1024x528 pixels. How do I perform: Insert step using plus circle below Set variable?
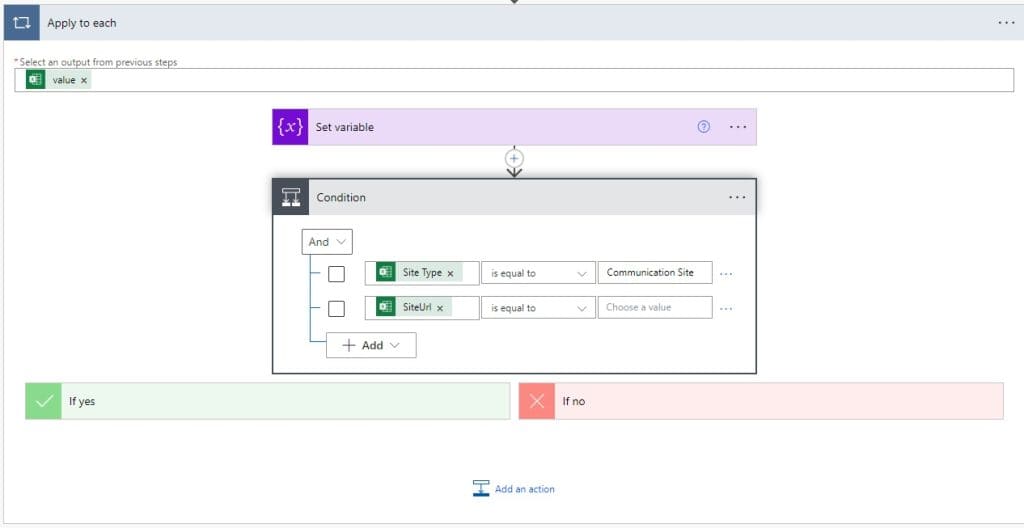coord(515,159)
